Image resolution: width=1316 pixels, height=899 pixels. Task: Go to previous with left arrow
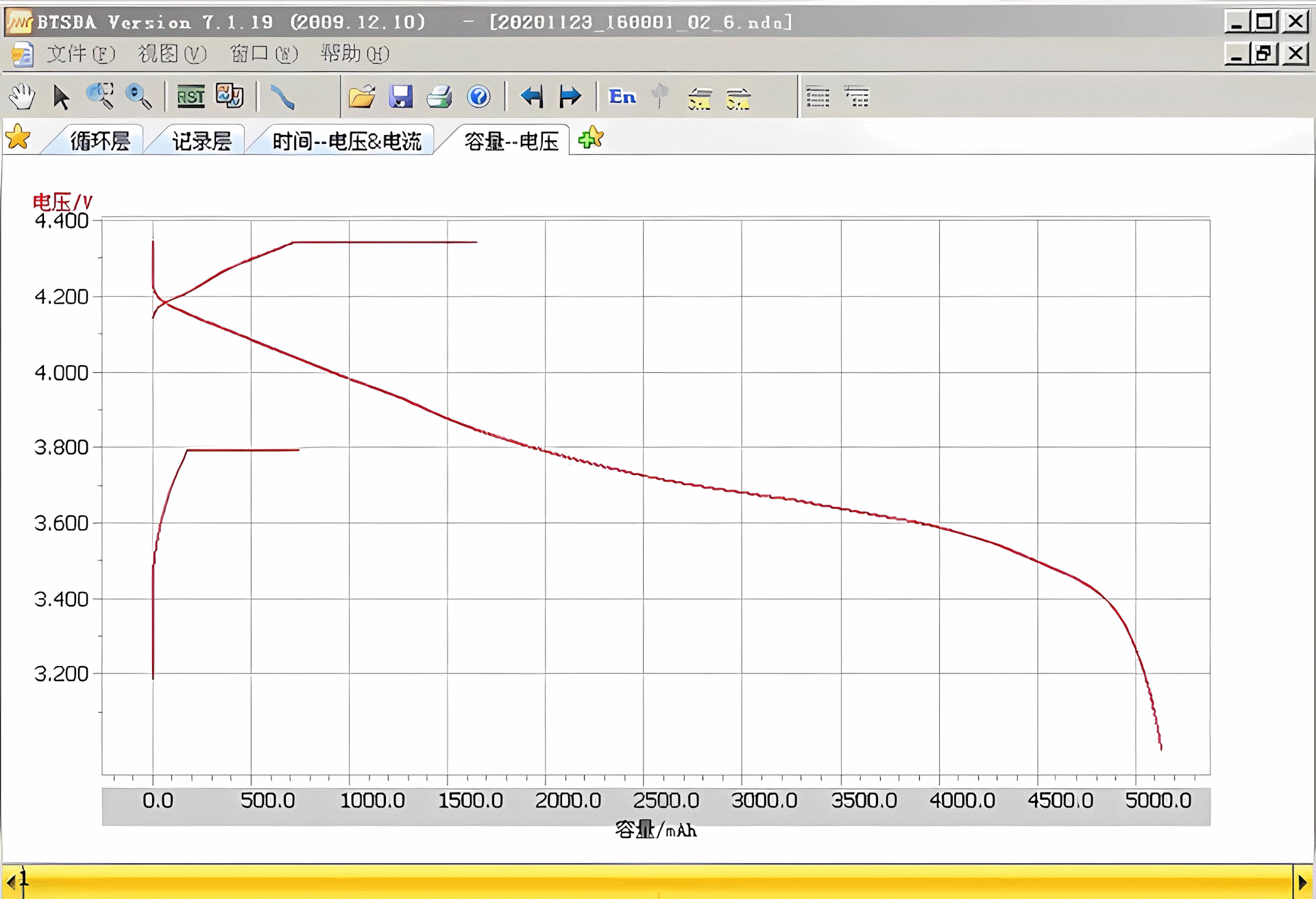[531, 97]
